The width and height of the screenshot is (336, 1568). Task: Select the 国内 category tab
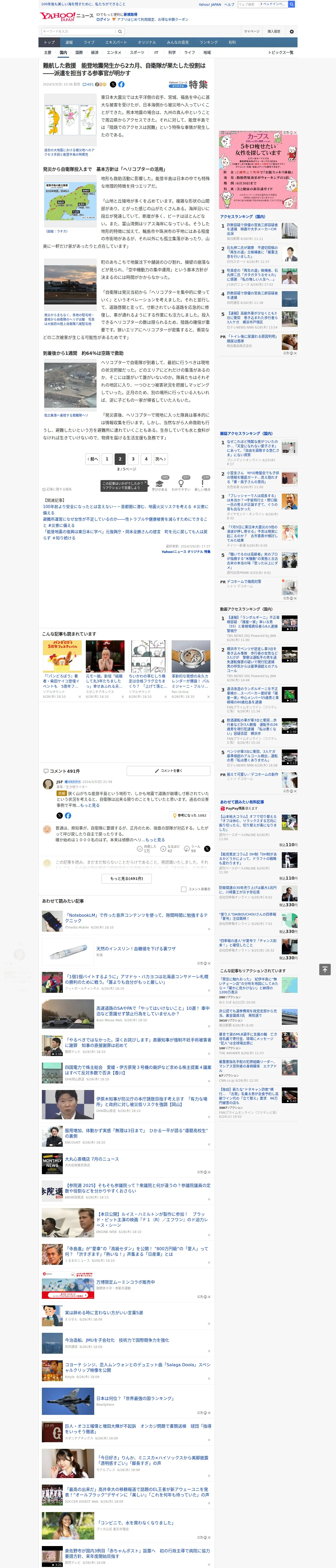point(63,53)
